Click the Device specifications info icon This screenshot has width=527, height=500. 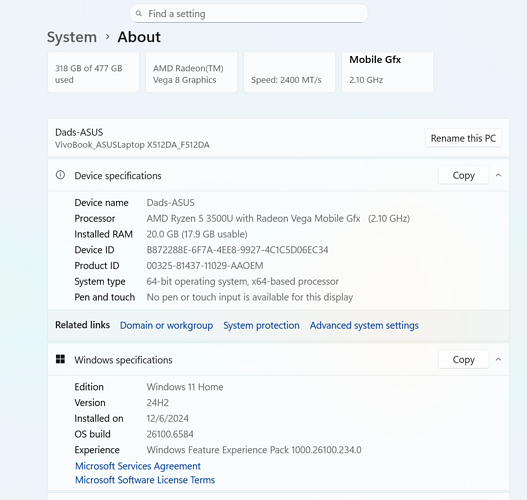[60, 175]
